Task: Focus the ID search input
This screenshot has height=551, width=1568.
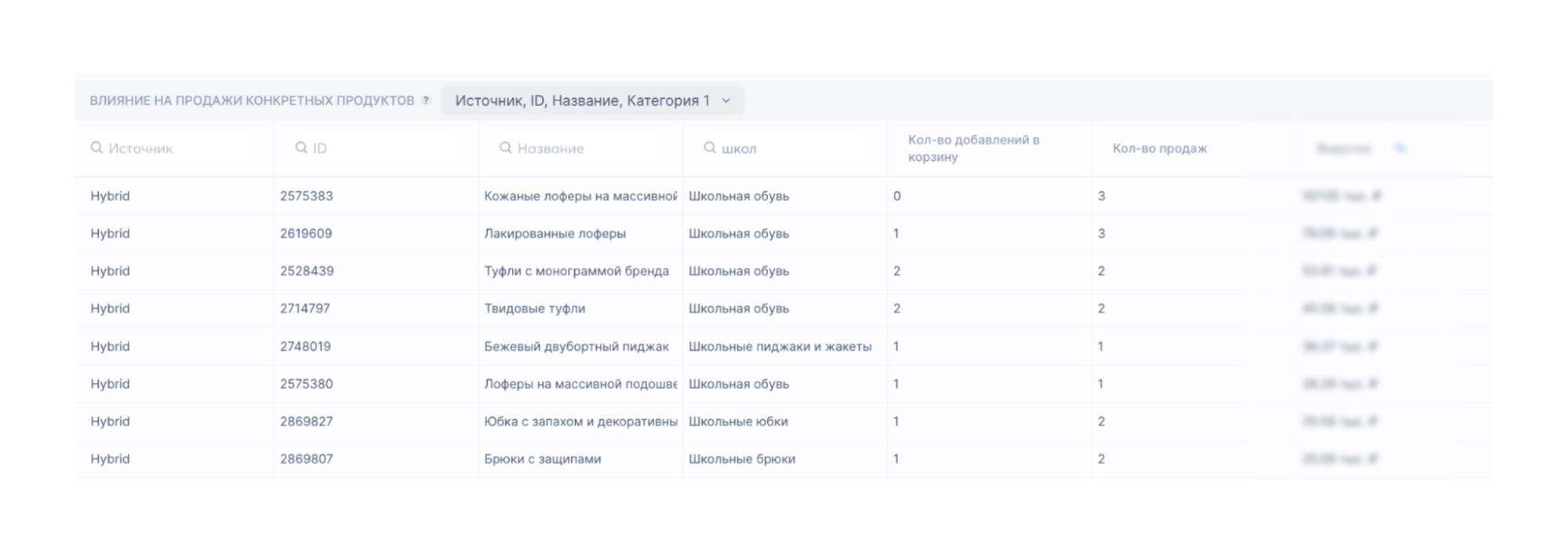Action: click(x=380, y=148)
